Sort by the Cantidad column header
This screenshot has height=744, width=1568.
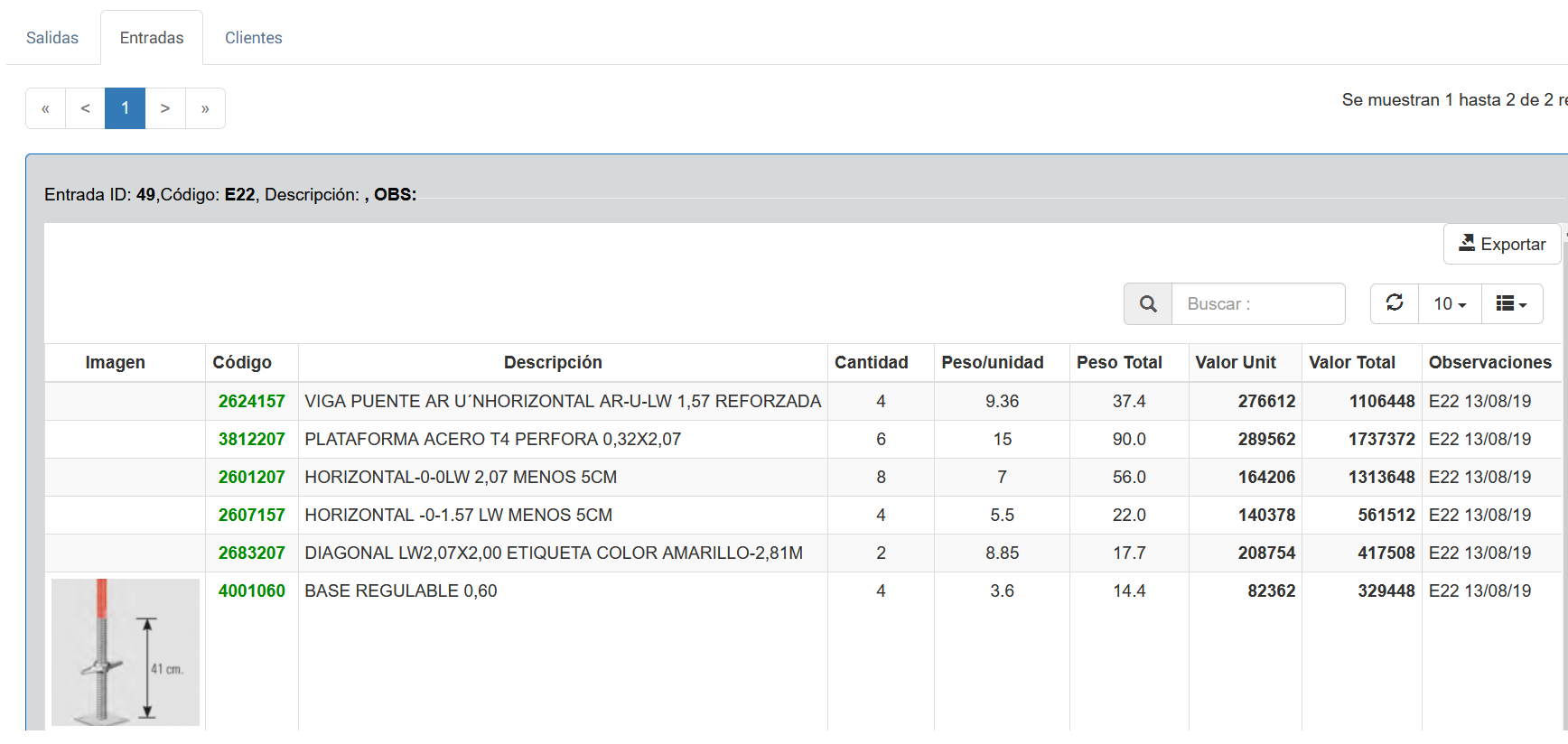point(871,363)
